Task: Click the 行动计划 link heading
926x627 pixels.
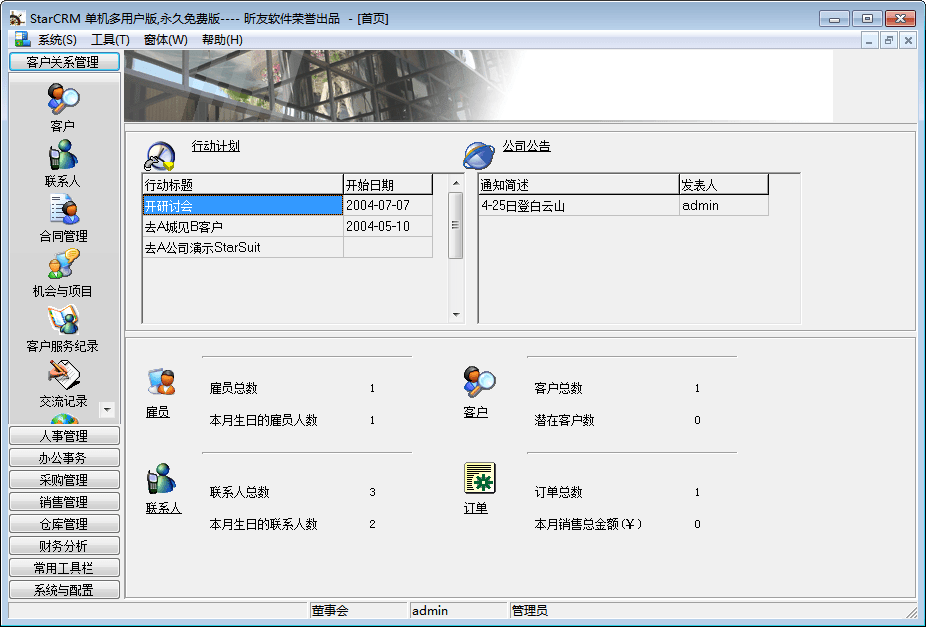Action: [x=216, y=146]
